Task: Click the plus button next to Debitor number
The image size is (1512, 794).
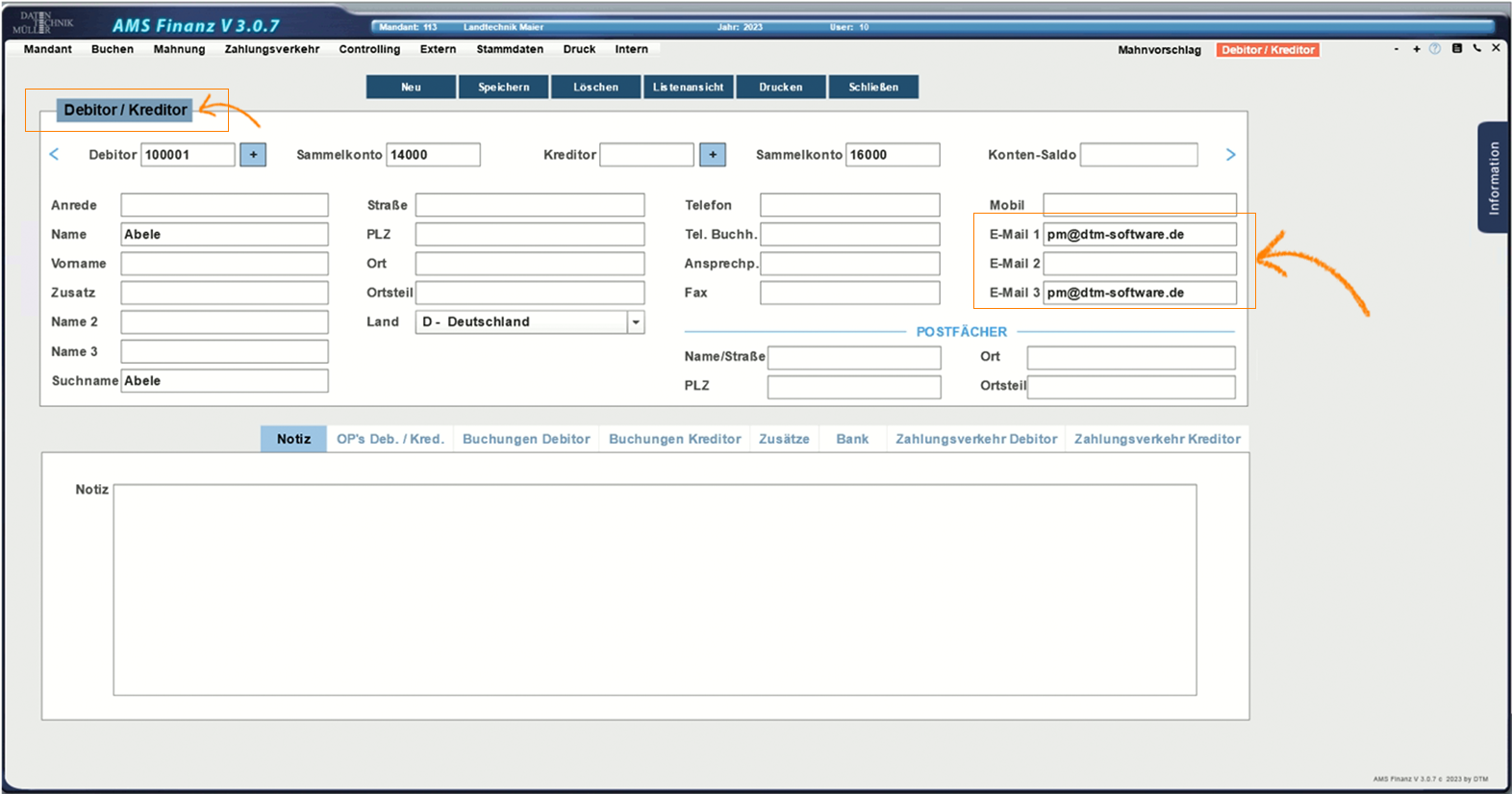Action: coord(253,155)
